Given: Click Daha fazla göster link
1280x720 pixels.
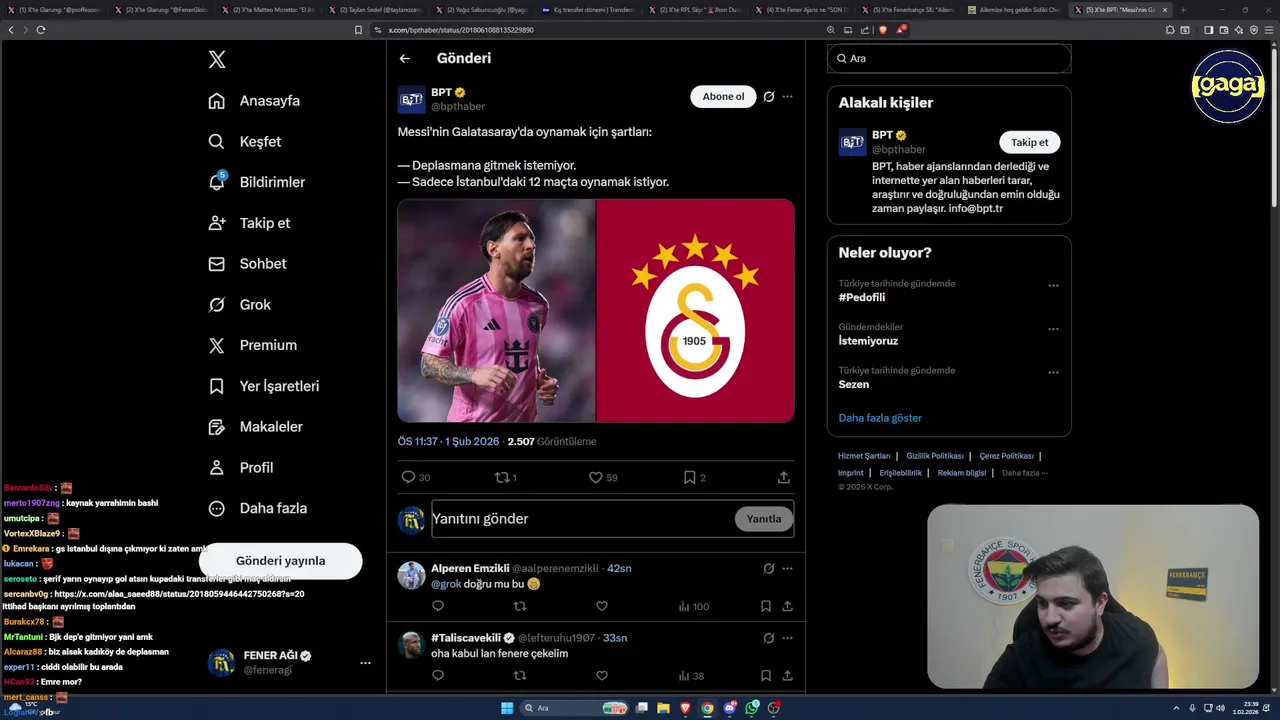Looking at the screenshot, I should coord(880,418).
